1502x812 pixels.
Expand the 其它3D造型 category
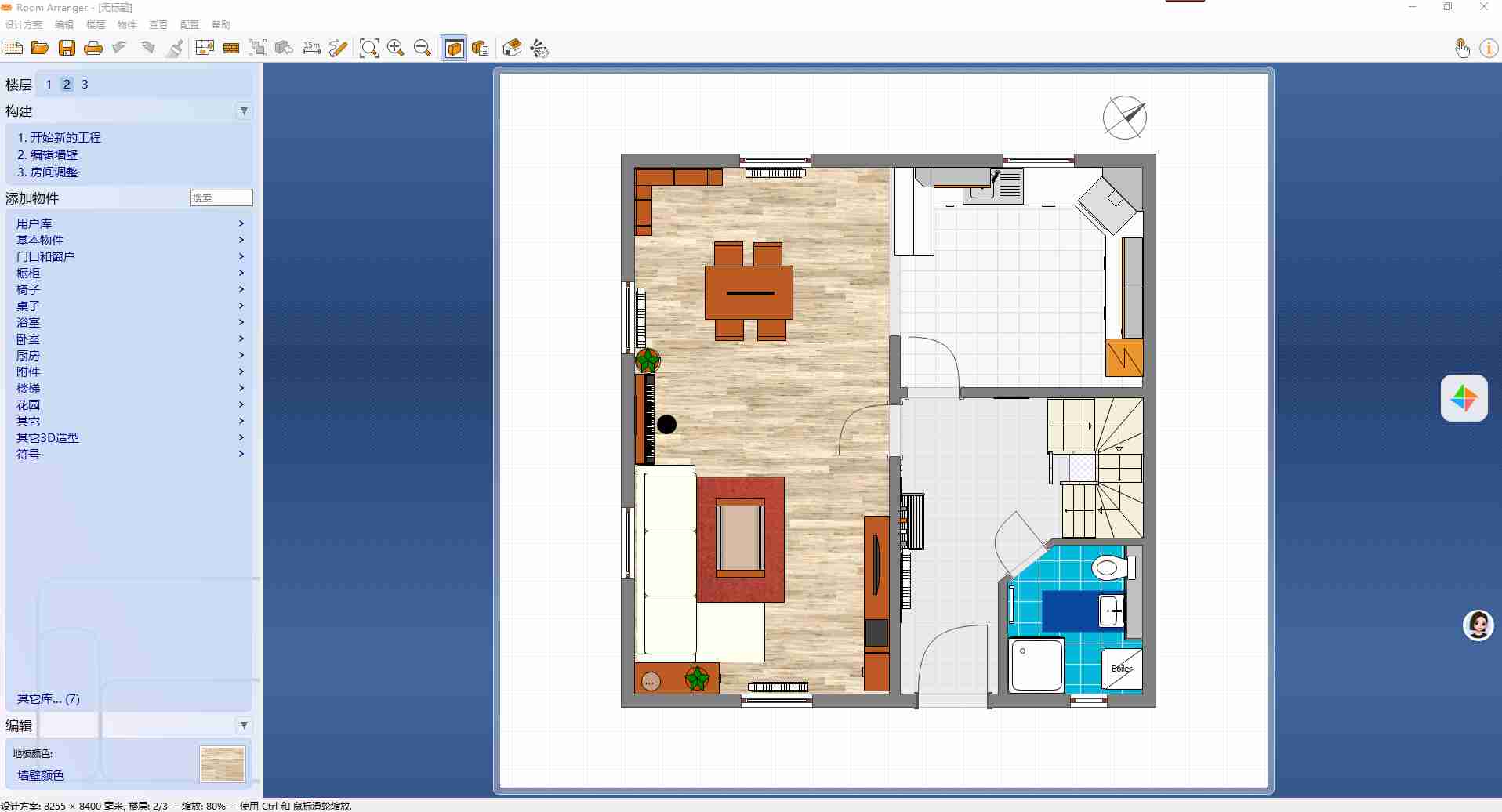click(130, 437)
